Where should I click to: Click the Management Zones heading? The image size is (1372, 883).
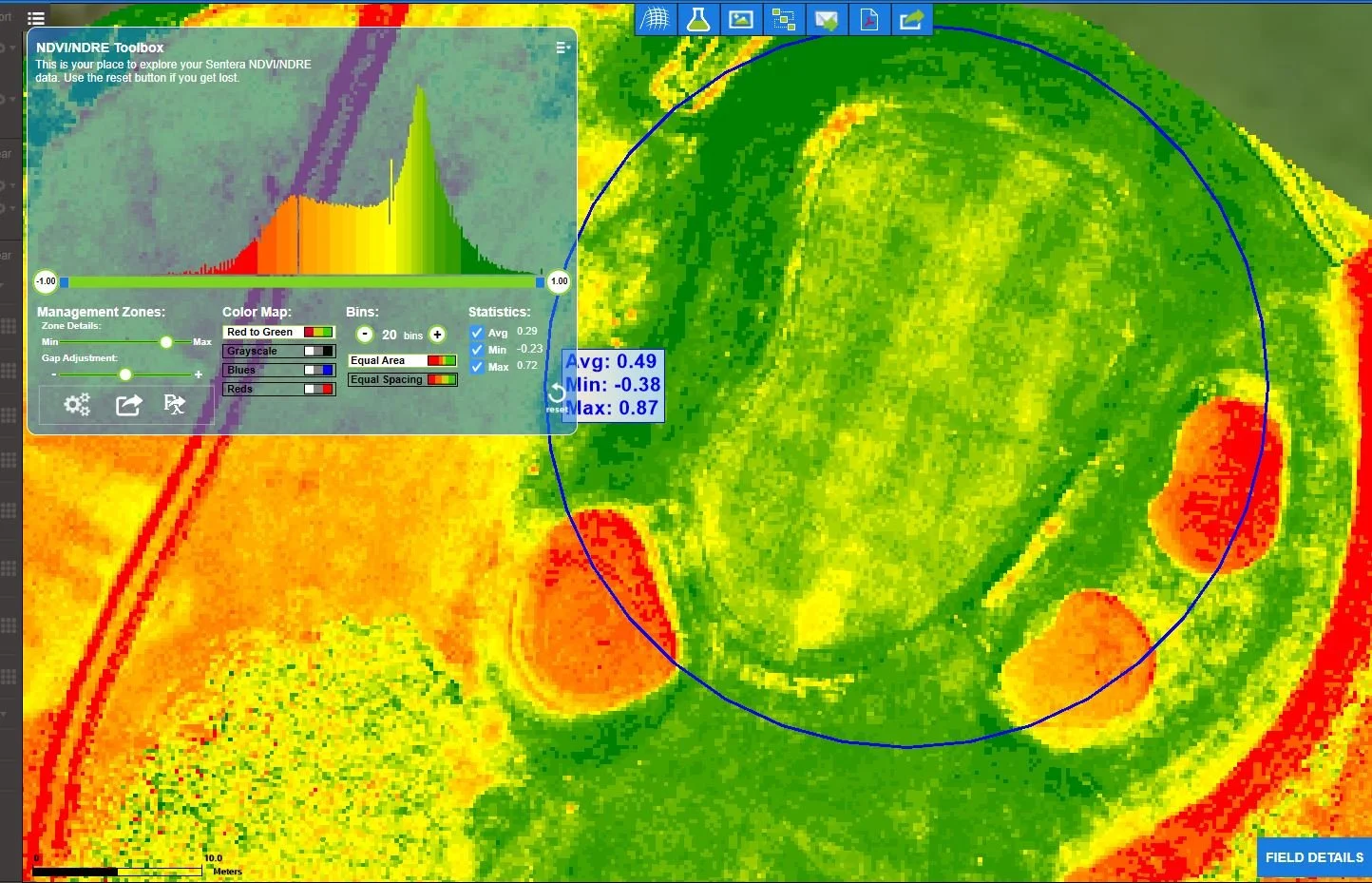coord(101,312)
